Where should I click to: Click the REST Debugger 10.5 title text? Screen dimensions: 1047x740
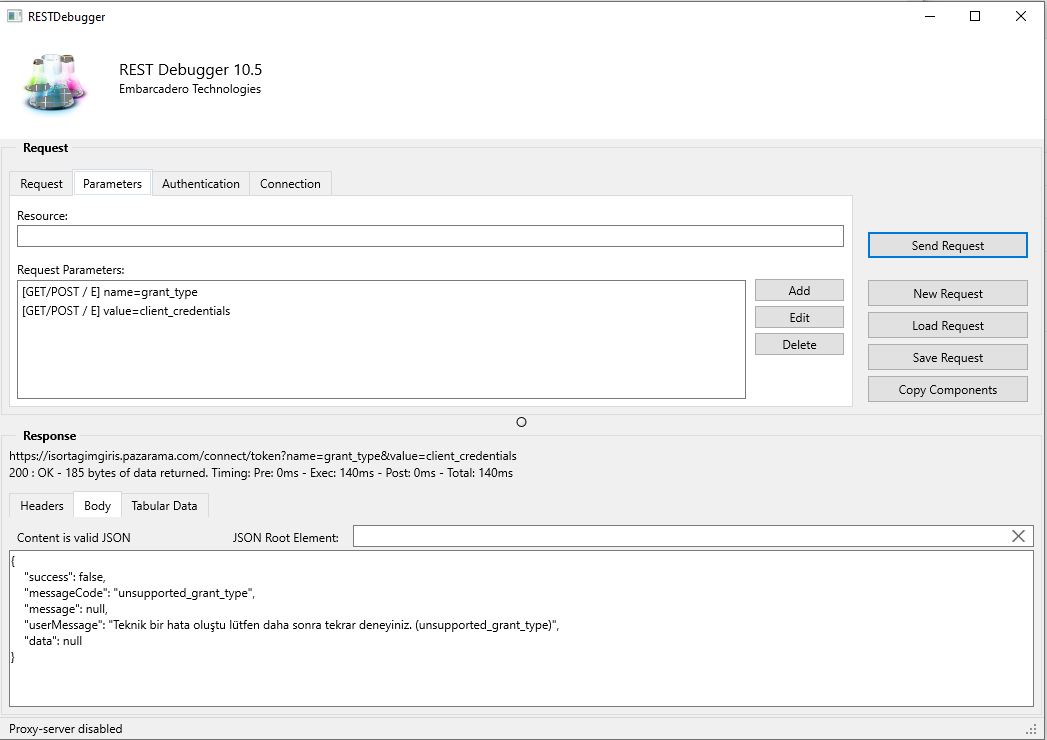(x=190, y=69)
